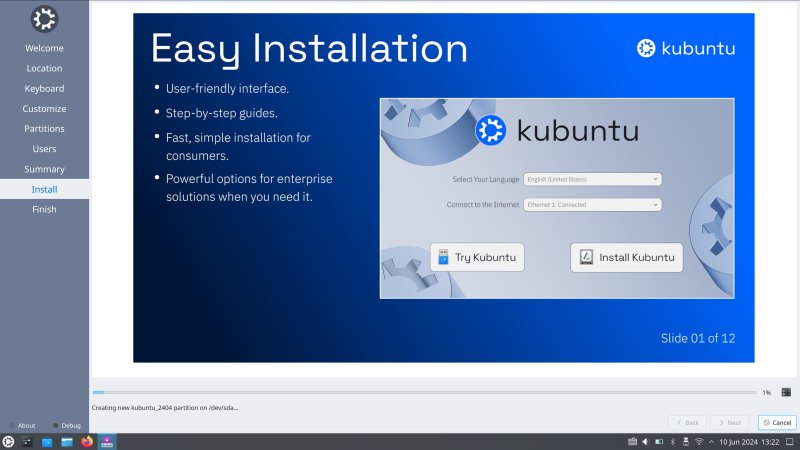The width and height of the screenshot is (800, 450).
Task: Select the Location step in the sidebar
Action: pos(44,68)
